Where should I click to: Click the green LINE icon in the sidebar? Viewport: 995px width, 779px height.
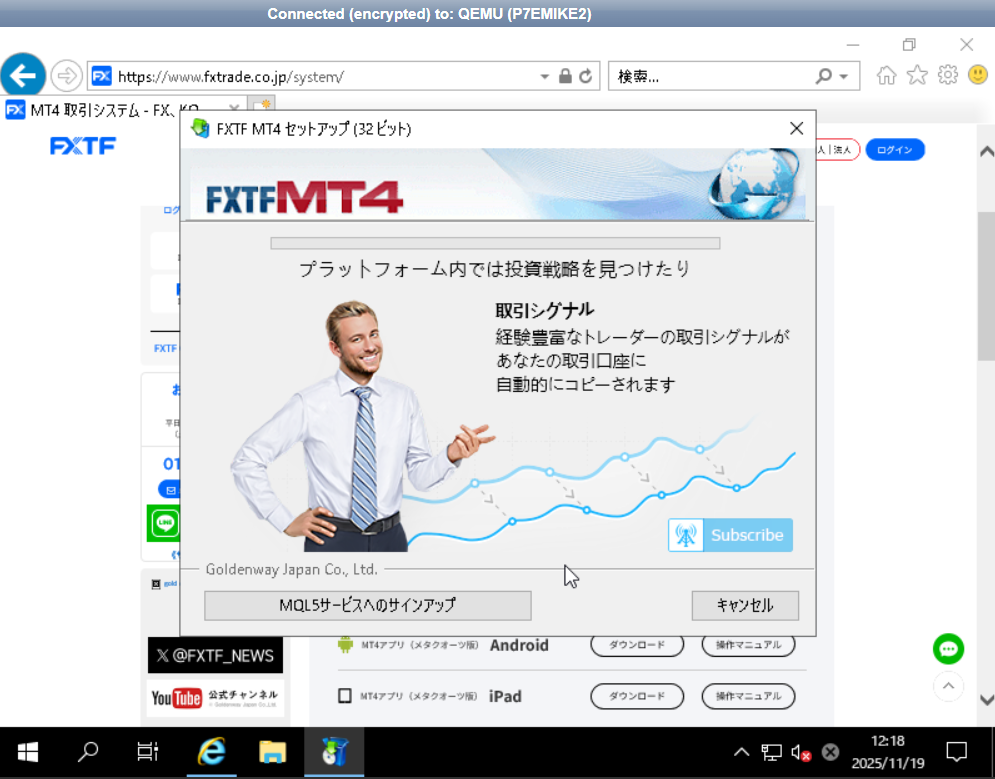click(163, 522)
